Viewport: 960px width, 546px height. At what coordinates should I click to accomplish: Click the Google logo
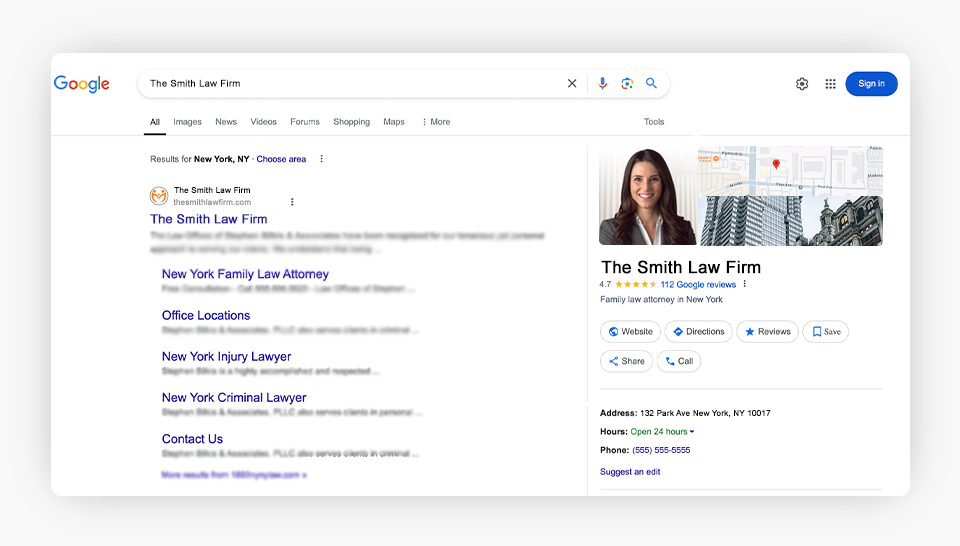(81, 84)
